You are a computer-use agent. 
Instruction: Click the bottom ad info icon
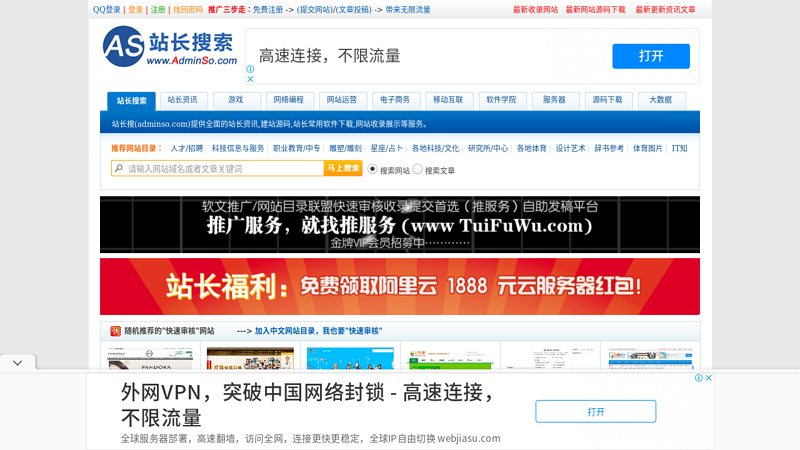click(698, 378)
